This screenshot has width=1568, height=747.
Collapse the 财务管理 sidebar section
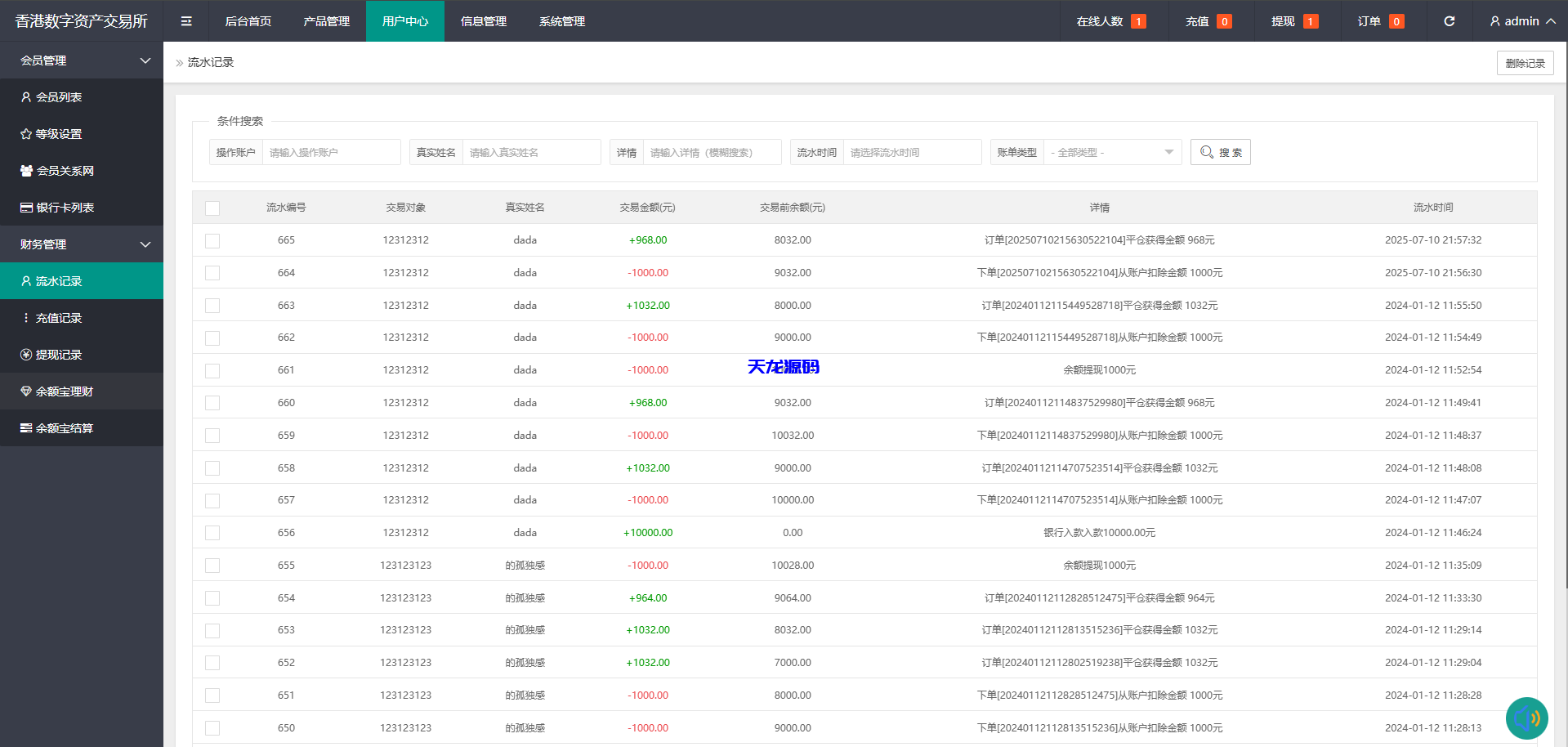point(82,244)
